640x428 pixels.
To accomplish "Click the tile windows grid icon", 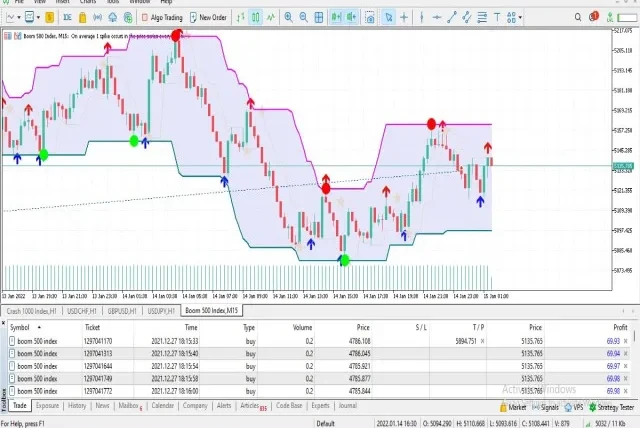I will coord(319,18).
